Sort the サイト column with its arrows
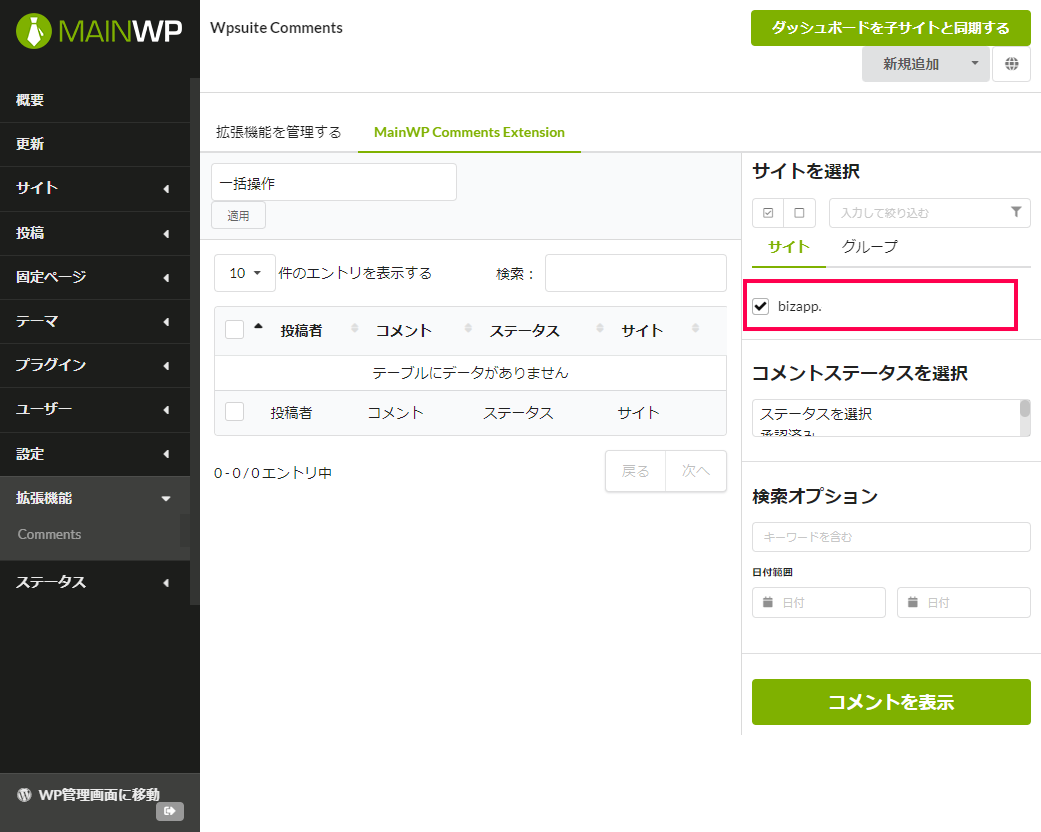Image resolution: width=1041 pixels, height=832 pixels. tap(695, 328)
